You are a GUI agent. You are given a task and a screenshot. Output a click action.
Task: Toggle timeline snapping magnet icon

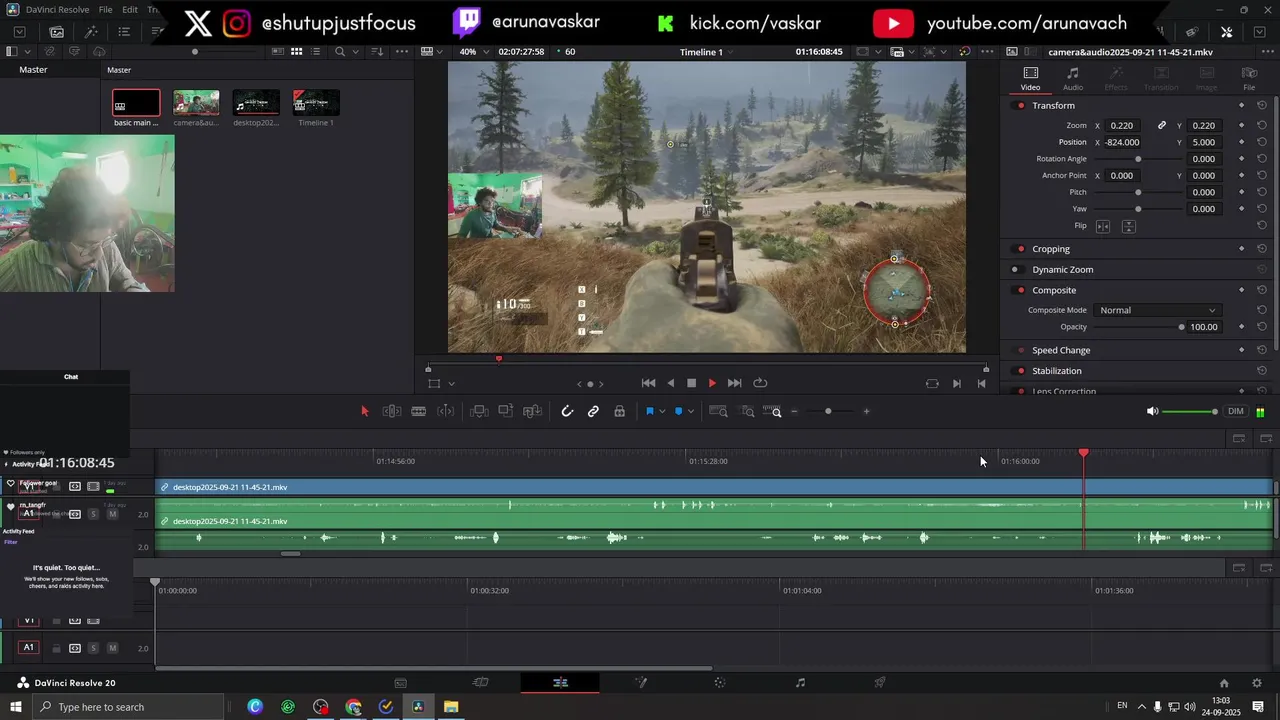(x=567, y=411)
